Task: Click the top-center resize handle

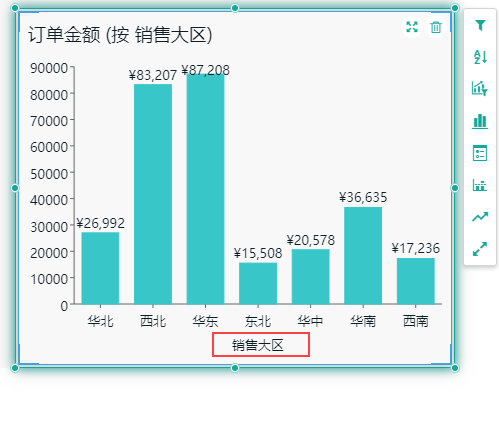Action: [235, 8]
